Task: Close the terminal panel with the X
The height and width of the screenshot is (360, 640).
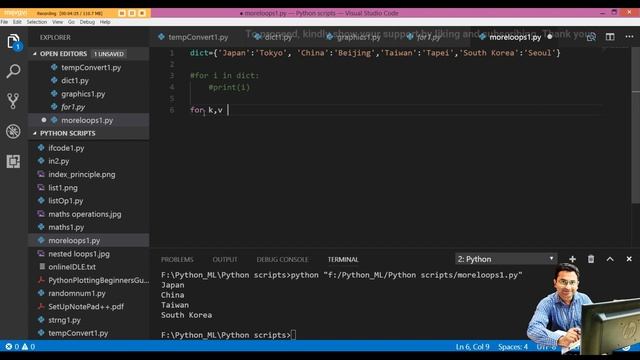Action: 629,259
